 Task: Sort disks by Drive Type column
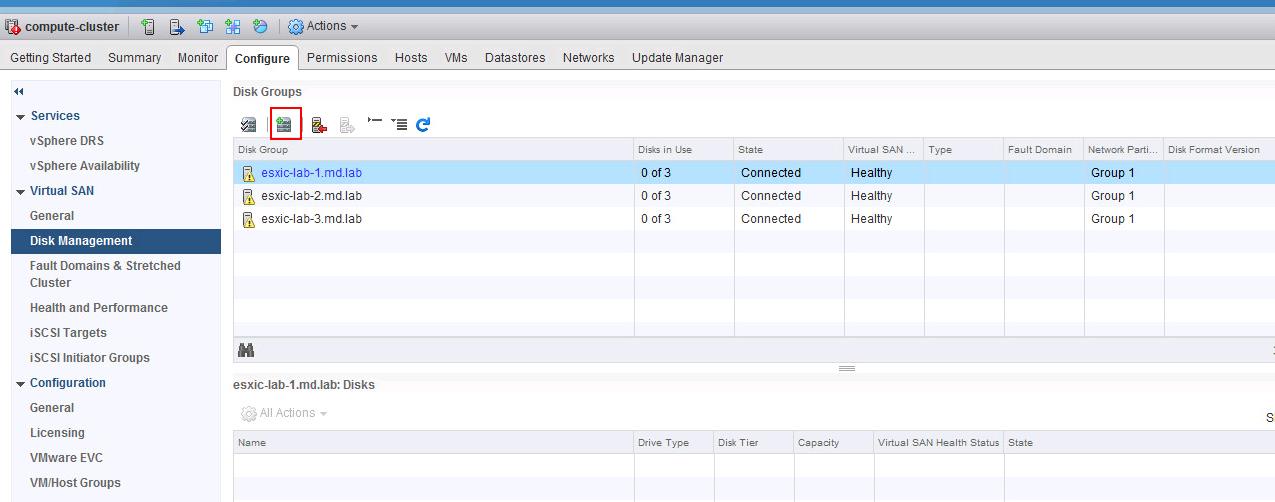674,443
